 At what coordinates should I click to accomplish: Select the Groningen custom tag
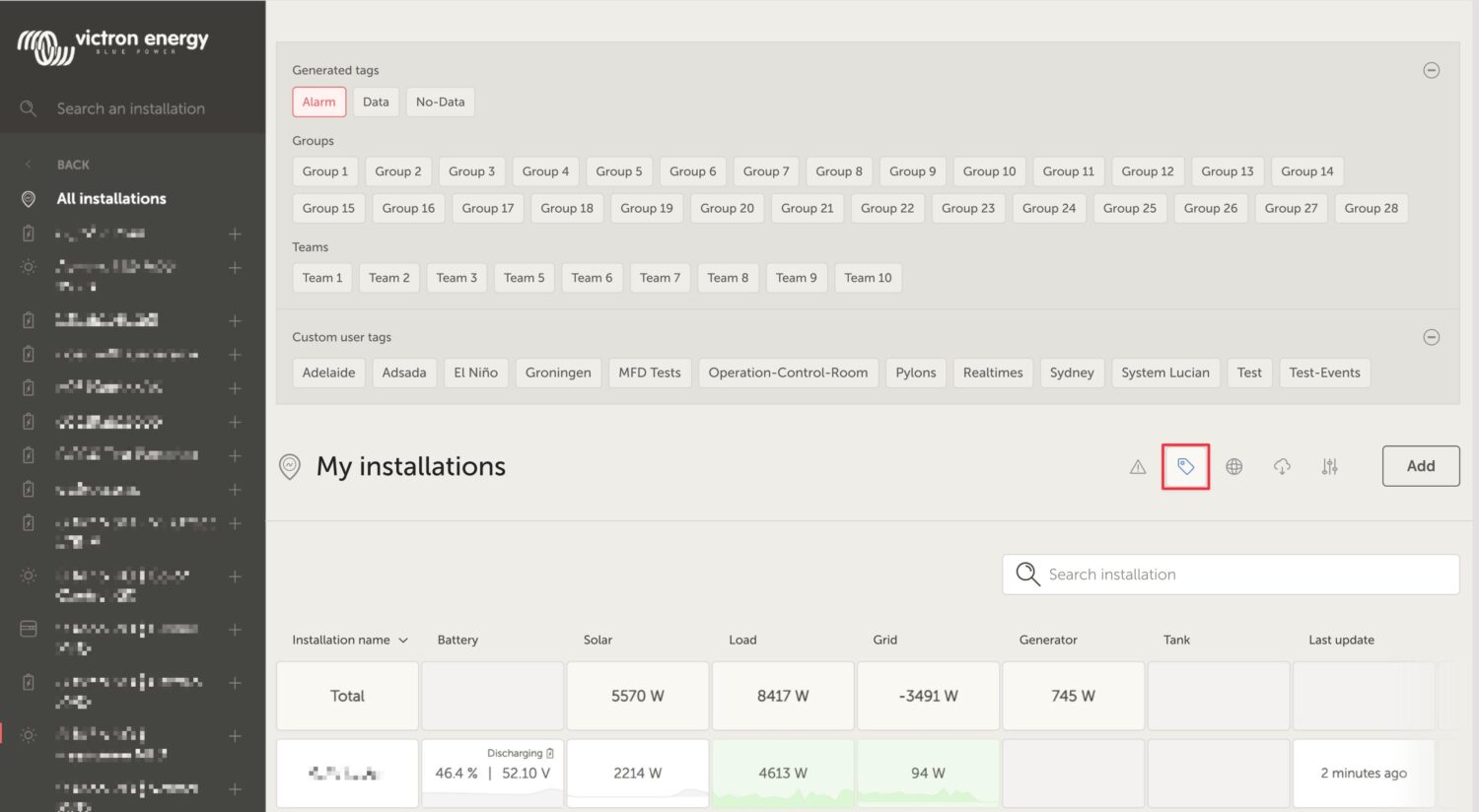[558, 372]
